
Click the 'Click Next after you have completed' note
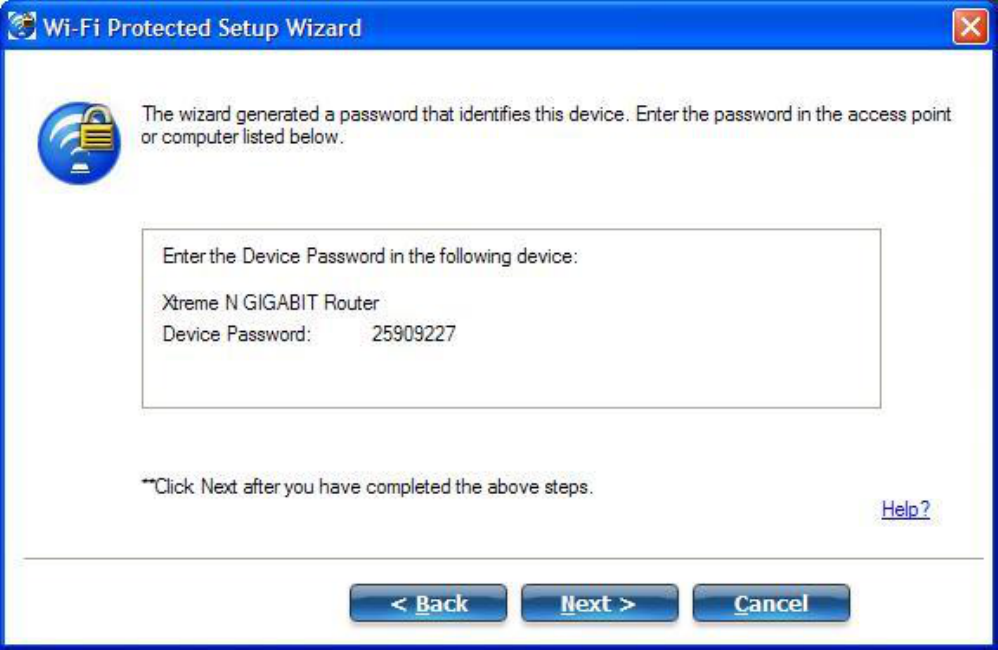click(367, 487)
